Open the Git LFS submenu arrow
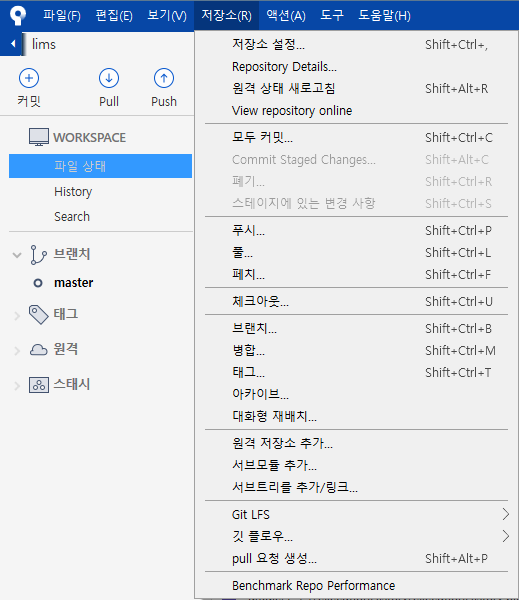 tap(506, 514)
